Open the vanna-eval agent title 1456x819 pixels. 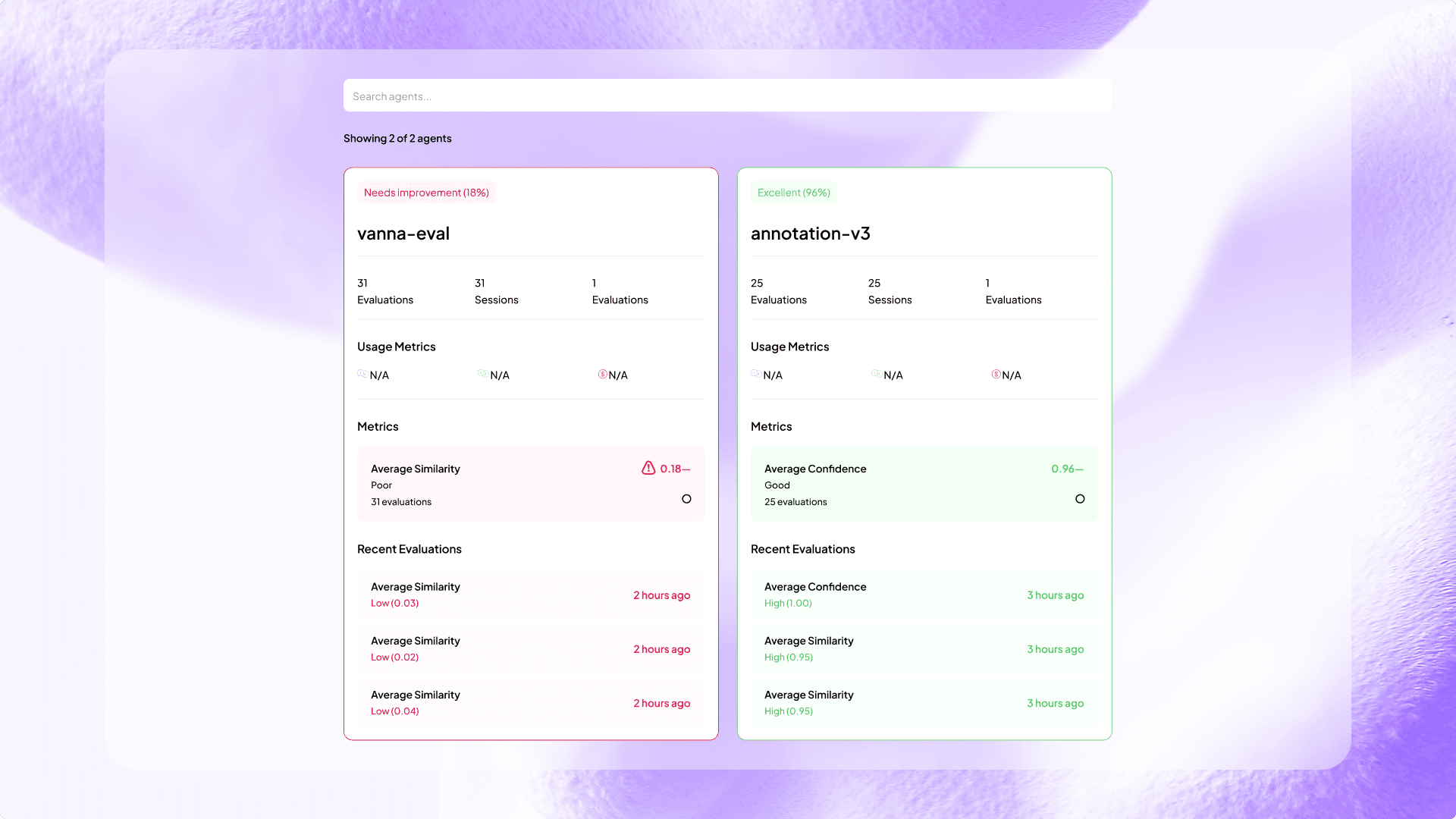click(403, 234)
